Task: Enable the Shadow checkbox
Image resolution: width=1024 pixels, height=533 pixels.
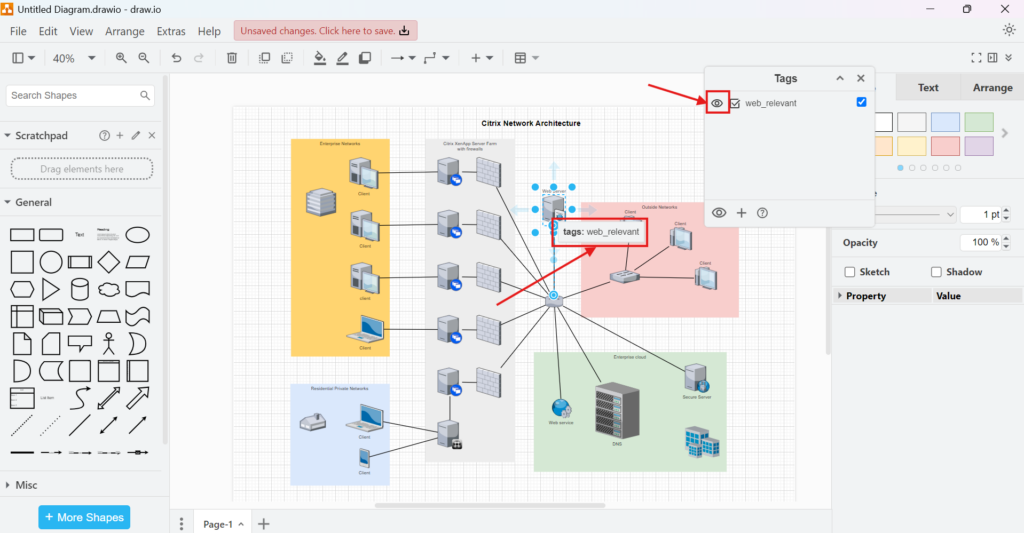Action: 937,272
